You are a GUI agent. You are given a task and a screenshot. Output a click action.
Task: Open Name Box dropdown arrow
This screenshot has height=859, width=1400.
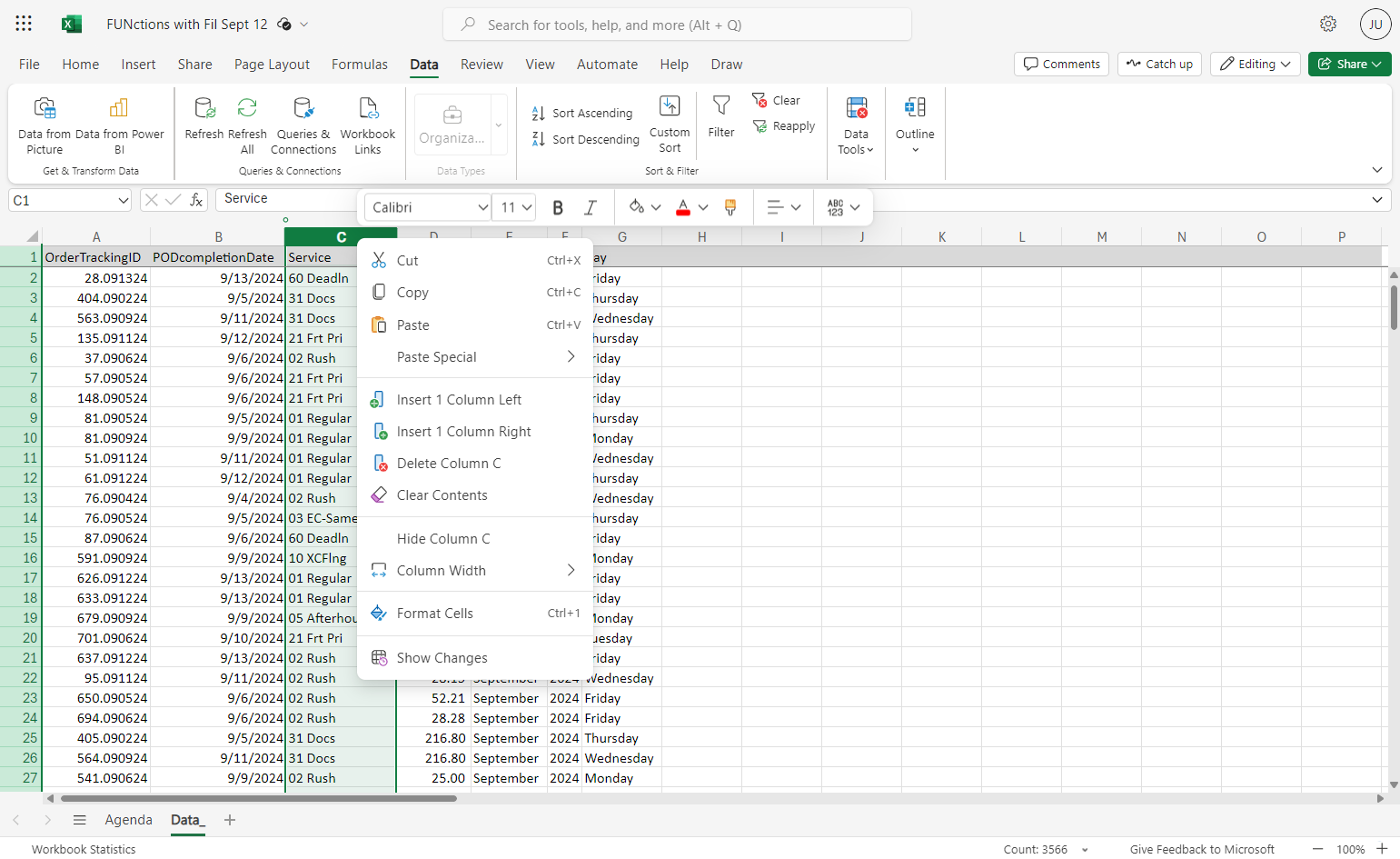point(124,201)
